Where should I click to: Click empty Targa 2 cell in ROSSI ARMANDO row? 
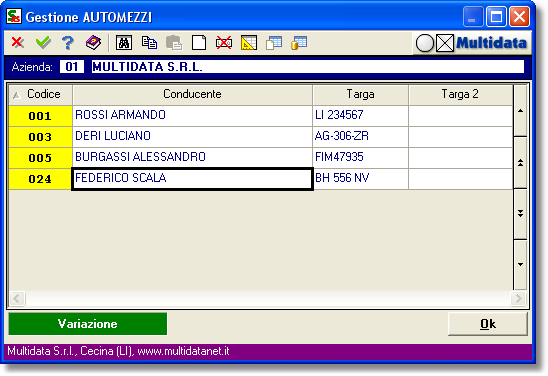coord(460,116)
